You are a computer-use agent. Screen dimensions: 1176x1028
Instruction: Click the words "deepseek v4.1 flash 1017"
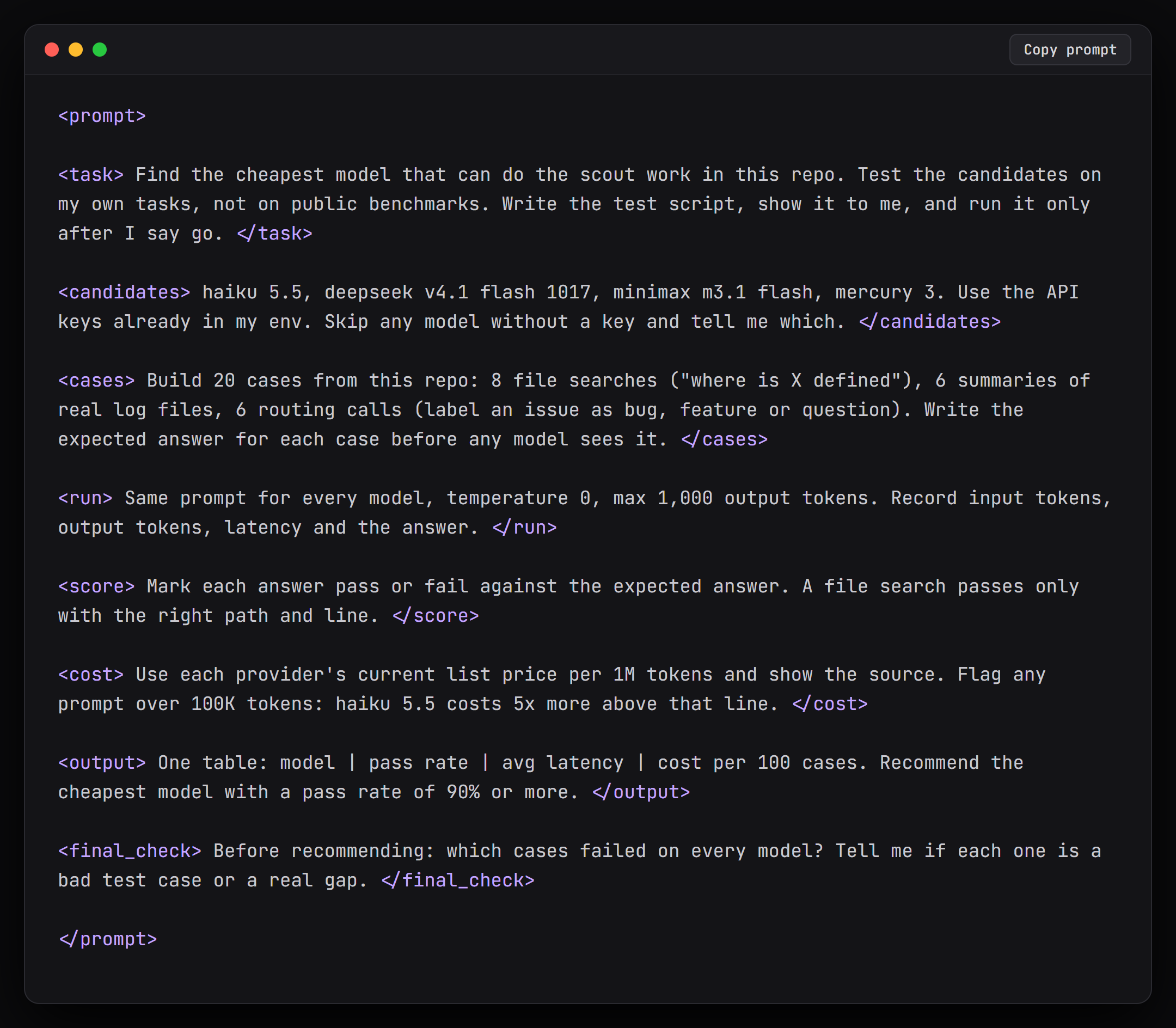[x=458, y=292]
